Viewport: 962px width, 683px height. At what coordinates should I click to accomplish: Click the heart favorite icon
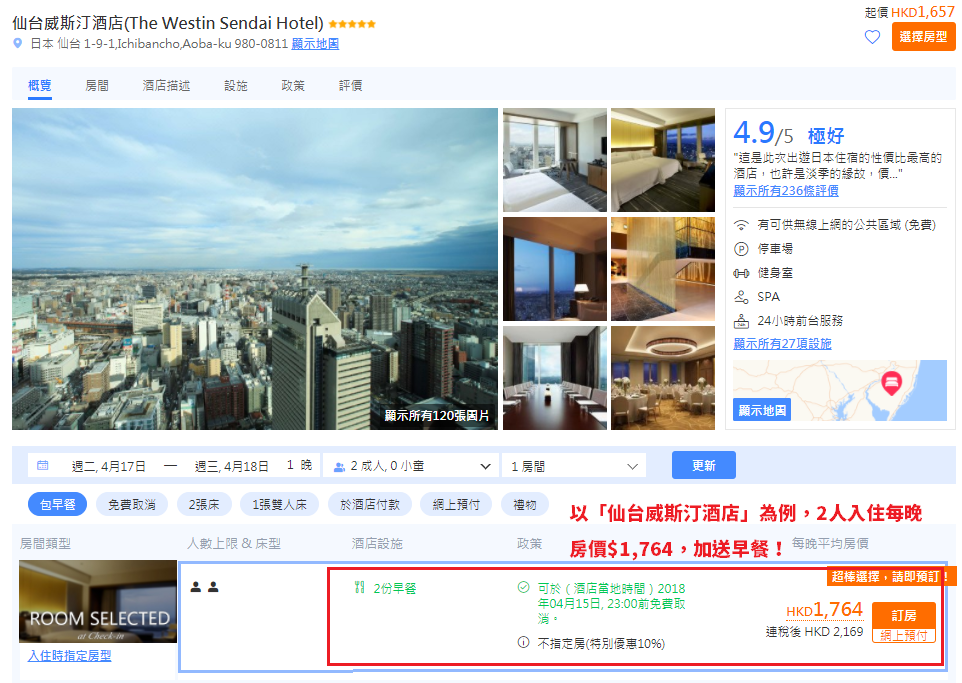click(x=872, y=37)
